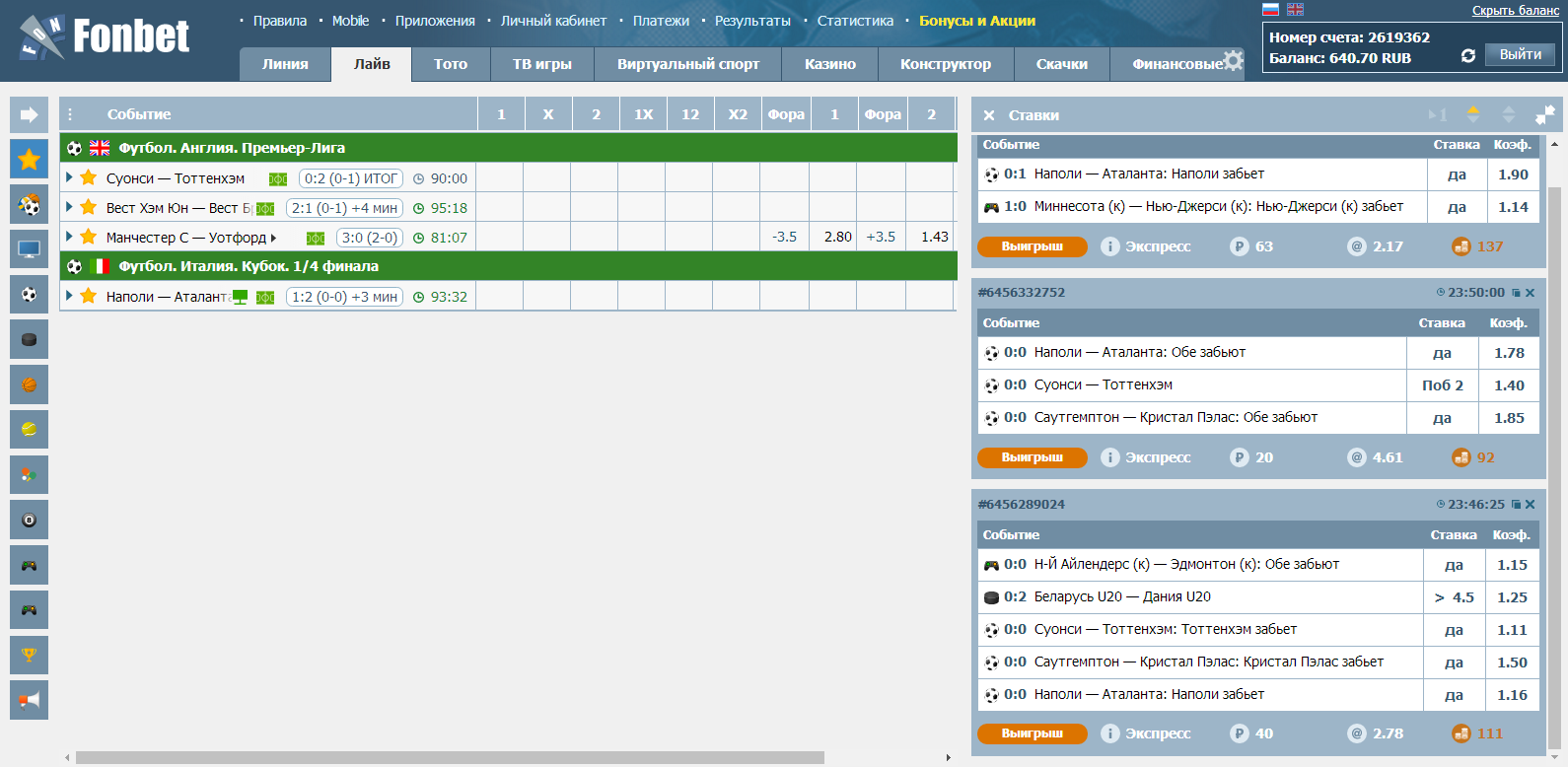Viewport: 1568px width, 767px height.
Task: Show info for the Экспресс with stake 20
Action: (x=1110, y=457)
